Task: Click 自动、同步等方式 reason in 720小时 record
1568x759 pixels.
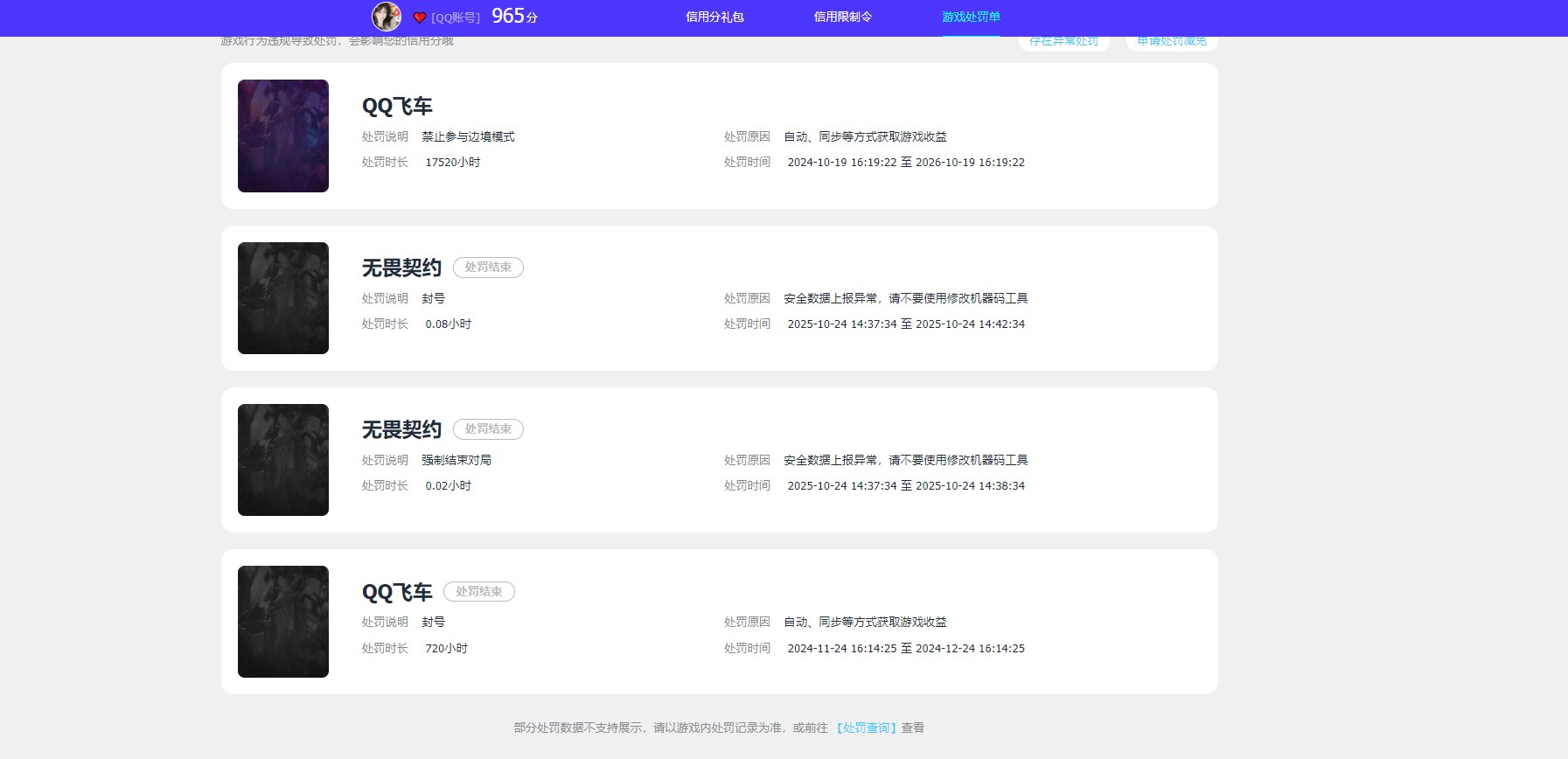Action: click(x=866, y=622)
